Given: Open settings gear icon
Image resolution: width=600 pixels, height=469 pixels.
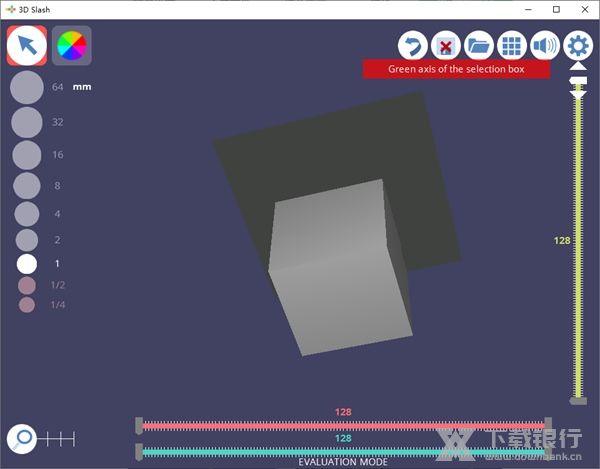Looking at the screenshot, I should pos(578,46).
